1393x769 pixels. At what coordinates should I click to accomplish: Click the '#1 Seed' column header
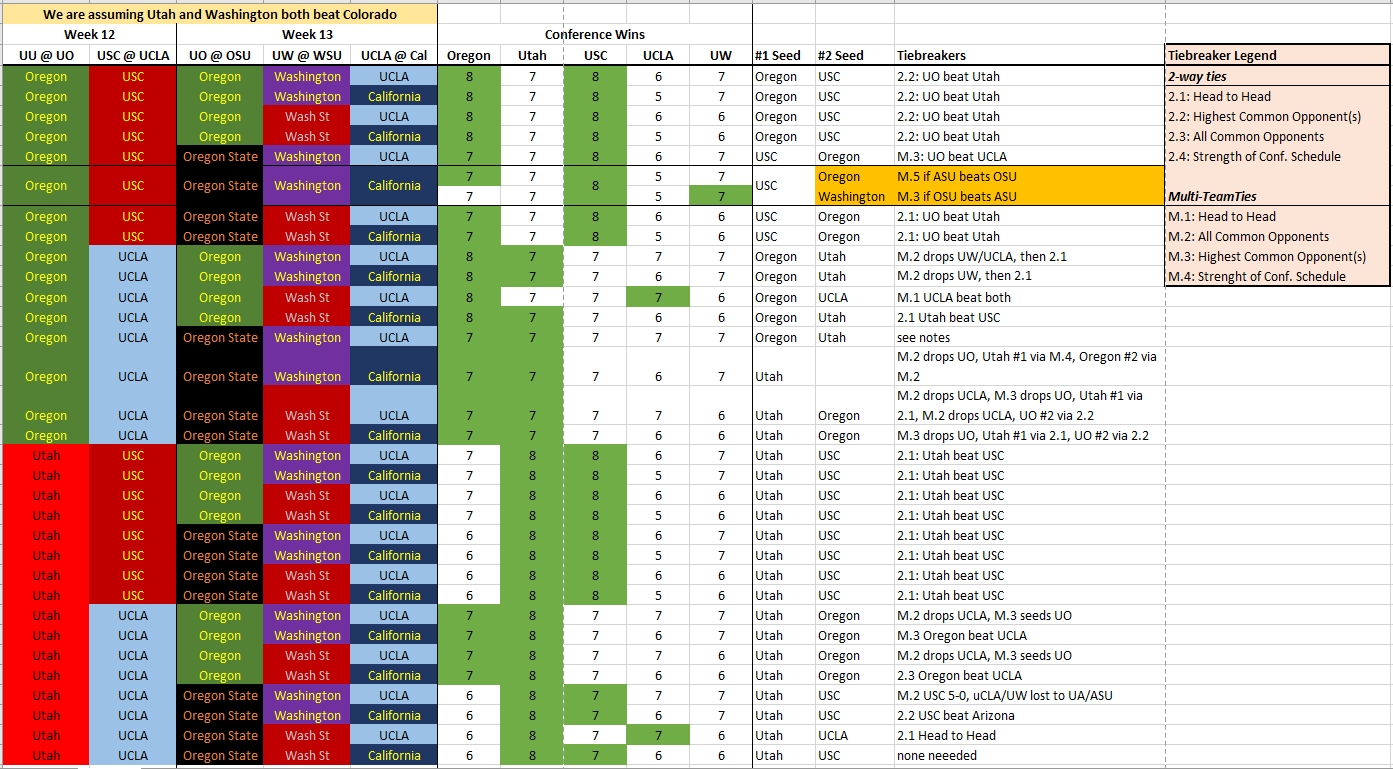pyautogui.click(x=783, y=55)
